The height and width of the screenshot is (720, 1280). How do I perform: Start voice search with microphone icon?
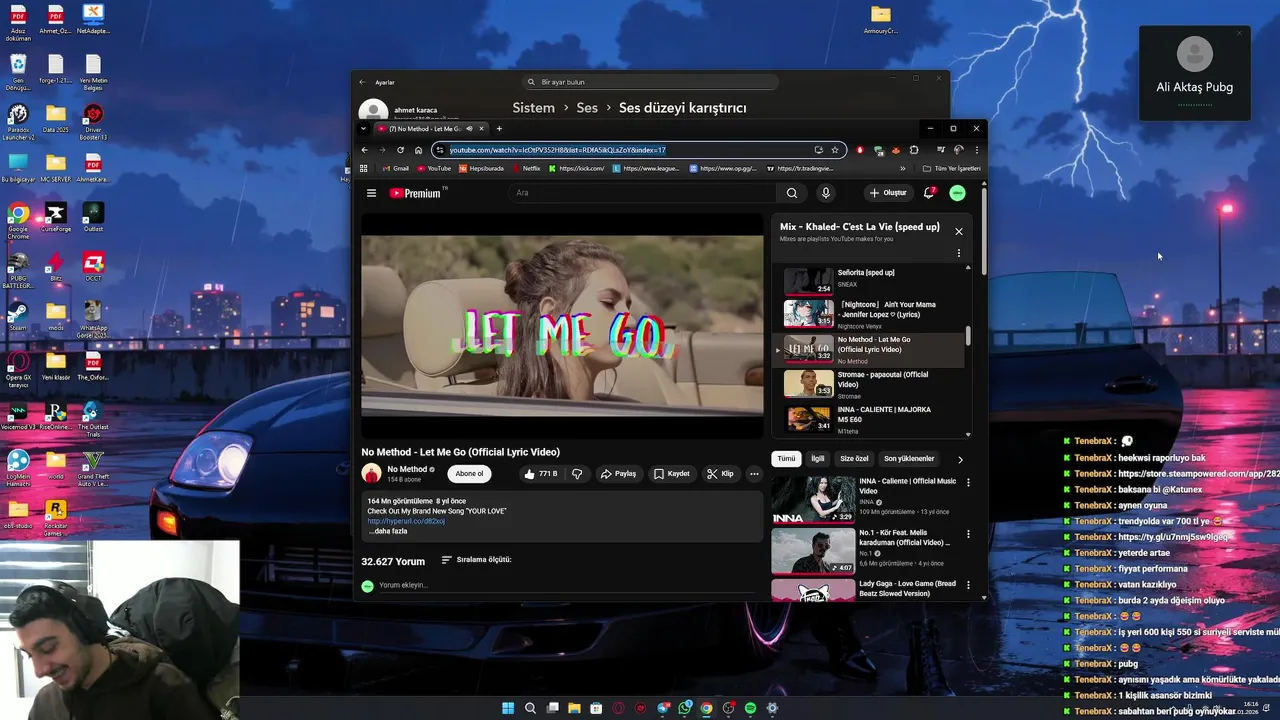click(x=825, y=193)
